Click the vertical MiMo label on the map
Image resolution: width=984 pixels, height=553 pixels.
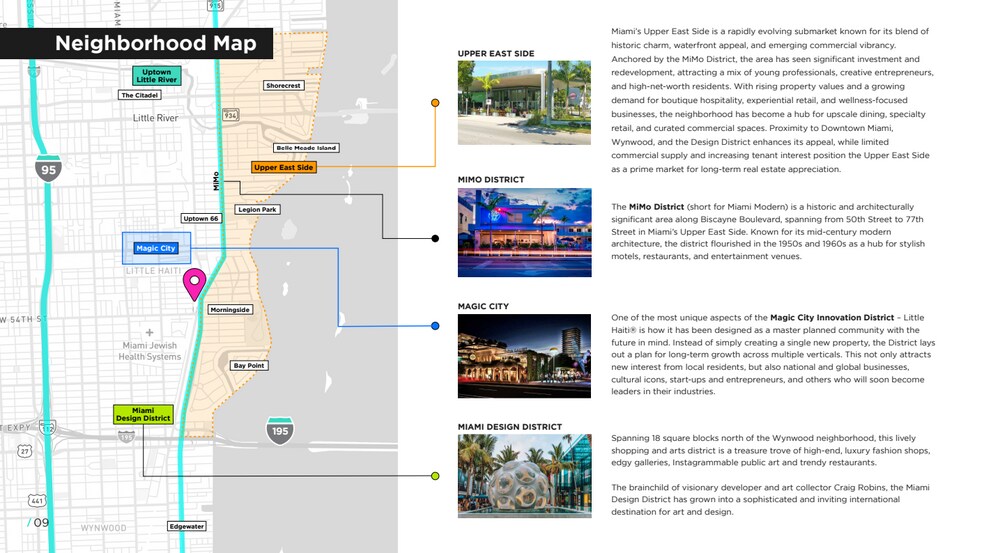[216, 181]
